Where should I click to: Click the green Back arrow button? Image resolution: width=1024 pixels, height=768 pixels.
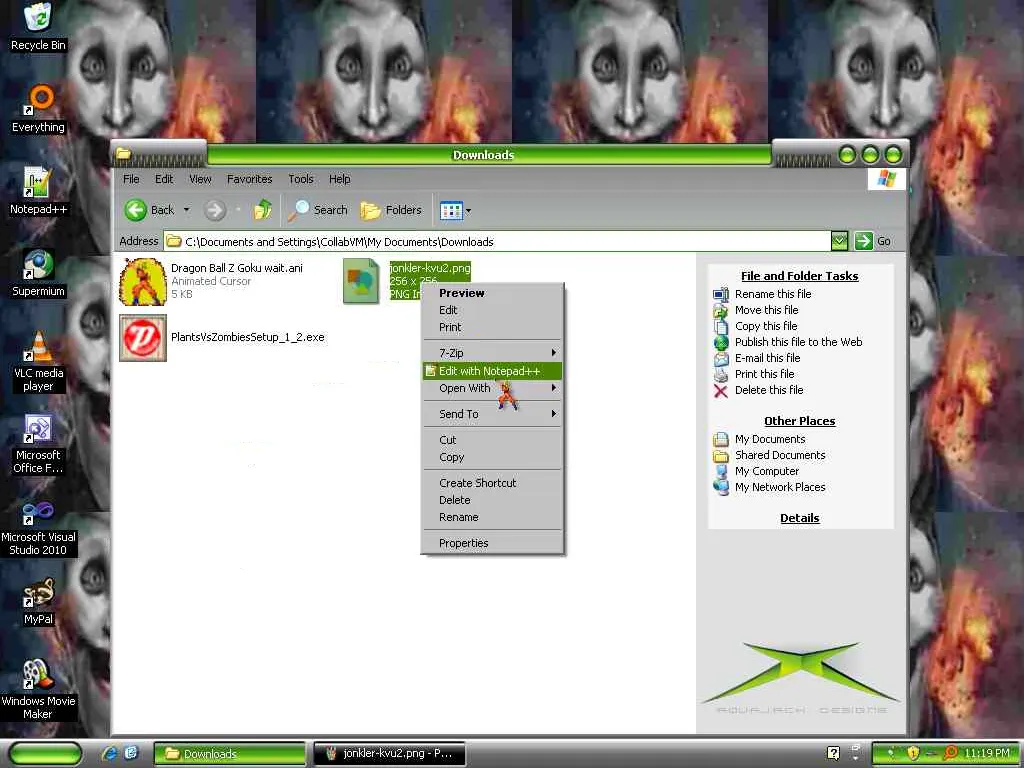point(135,210)
